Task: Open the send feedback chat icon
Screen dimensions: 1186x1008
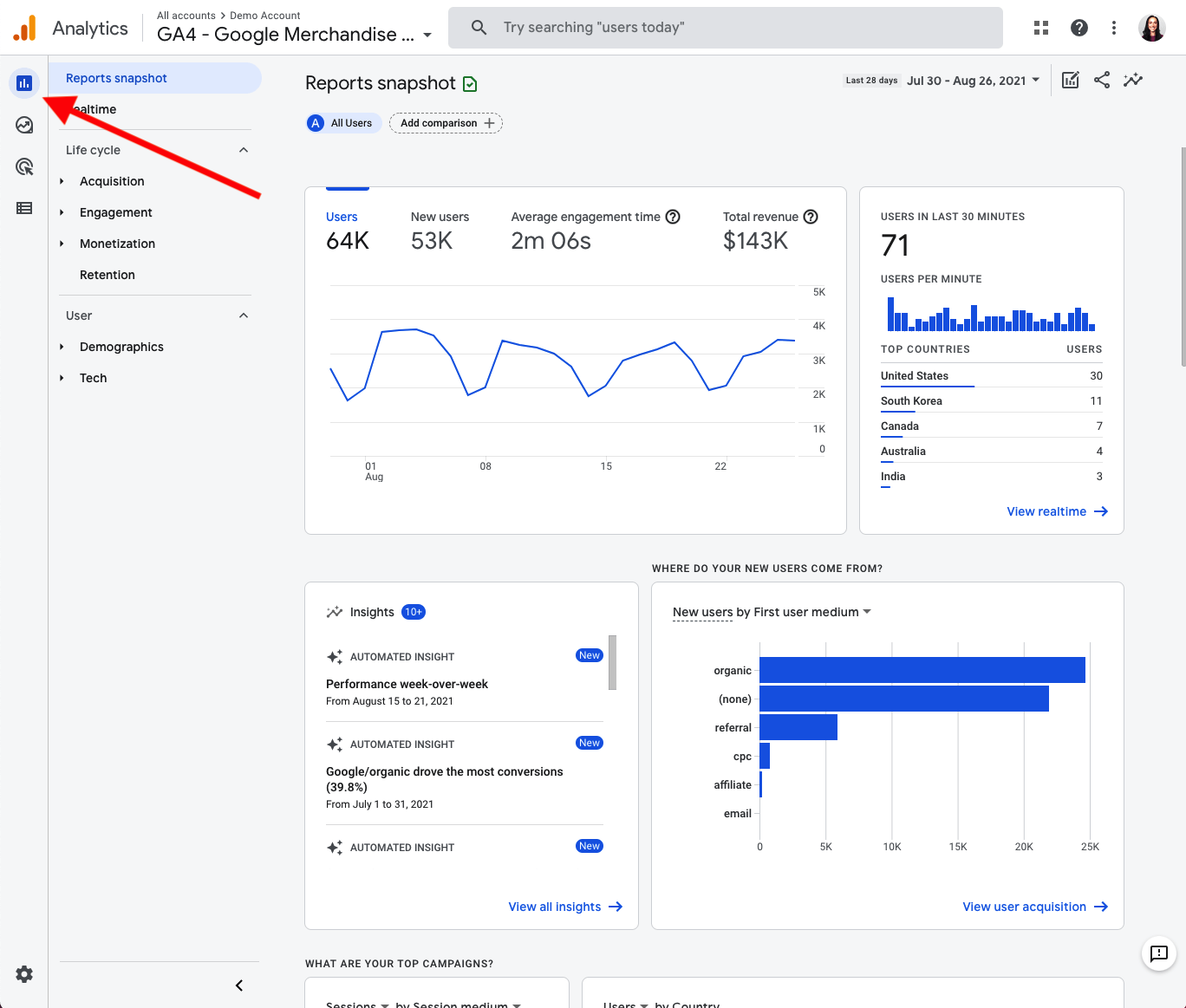Action: click(1158, 953)
